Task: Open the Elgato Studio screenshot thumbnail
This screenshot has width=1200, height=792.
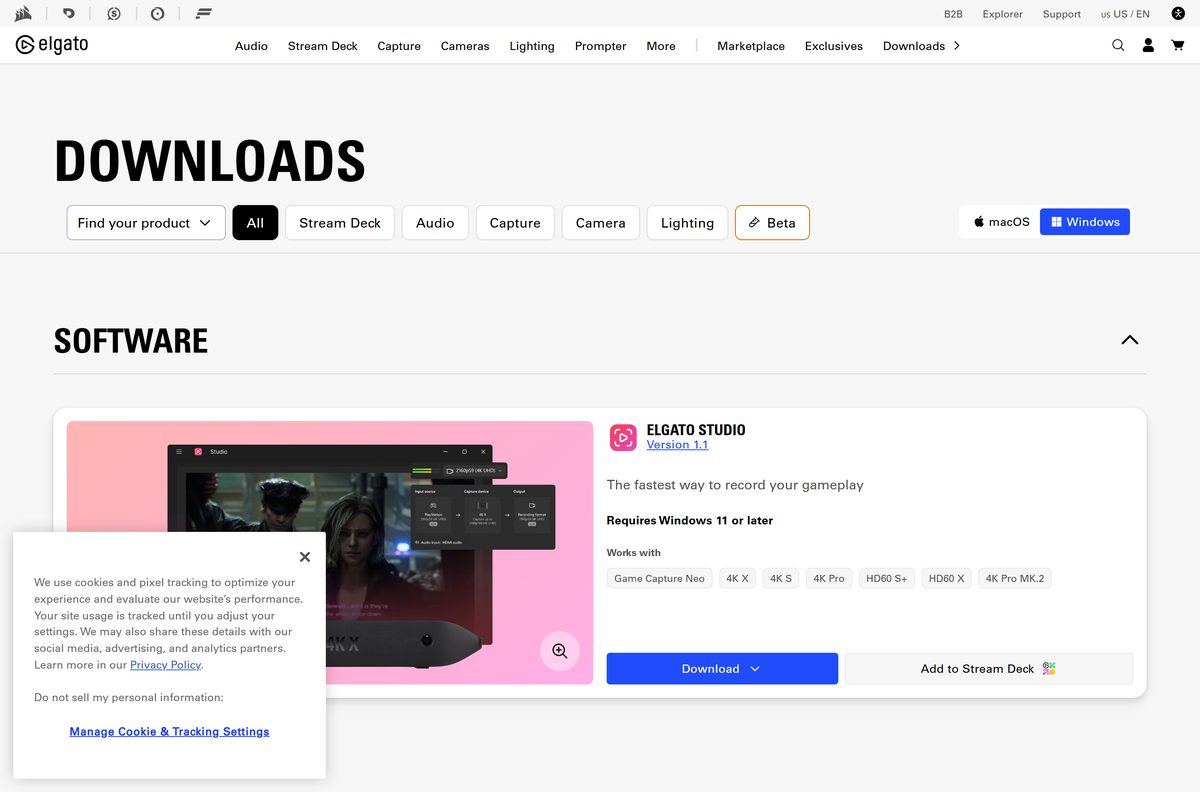Action: point(330,553)
